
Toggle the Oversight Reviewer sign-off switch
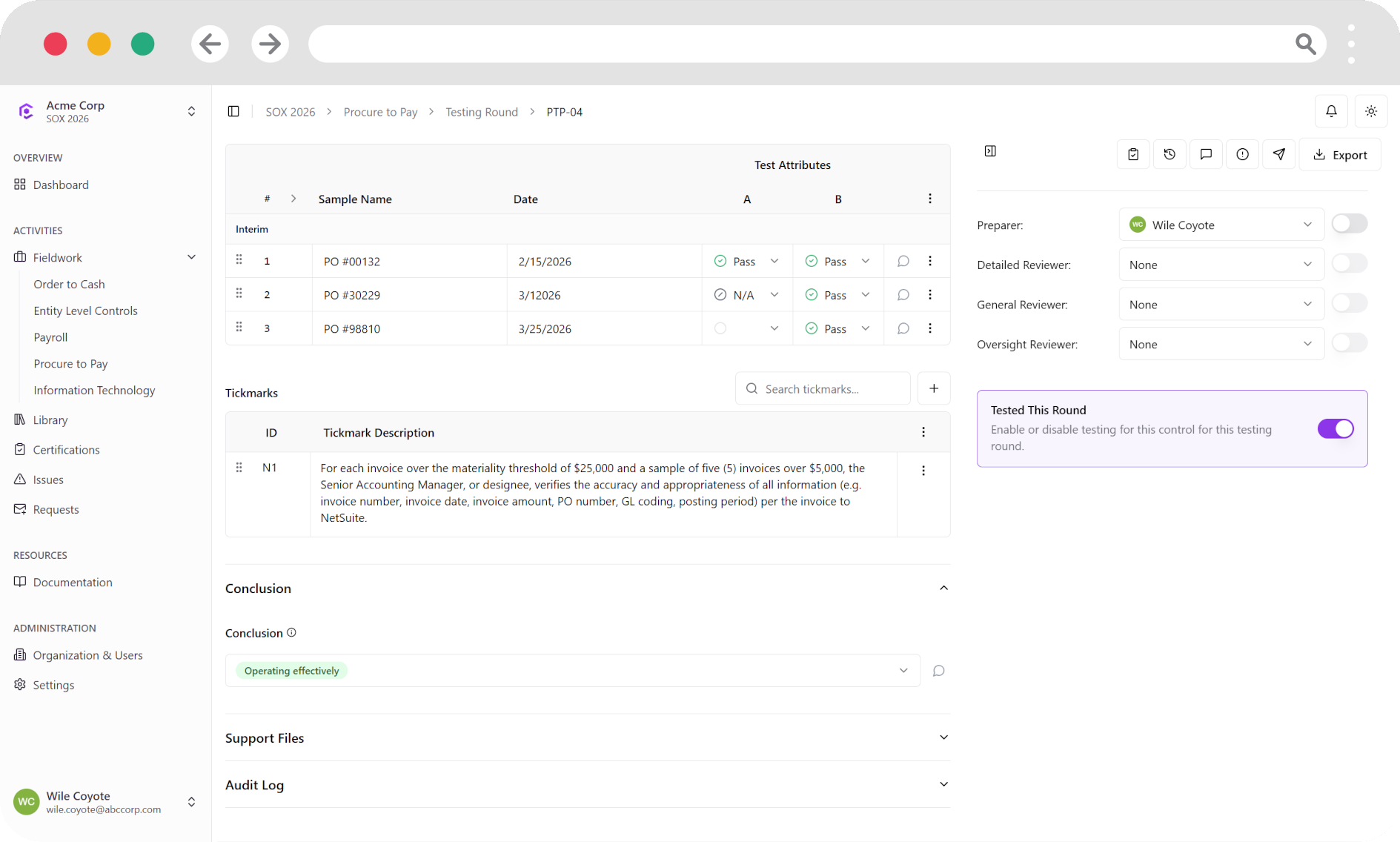(1349, 343)
